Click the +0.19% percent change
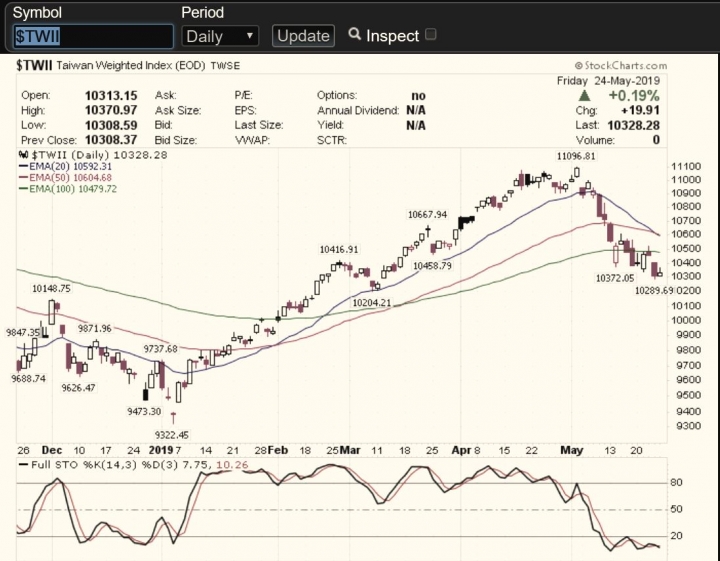720x561 pixels. pos(634,95)
